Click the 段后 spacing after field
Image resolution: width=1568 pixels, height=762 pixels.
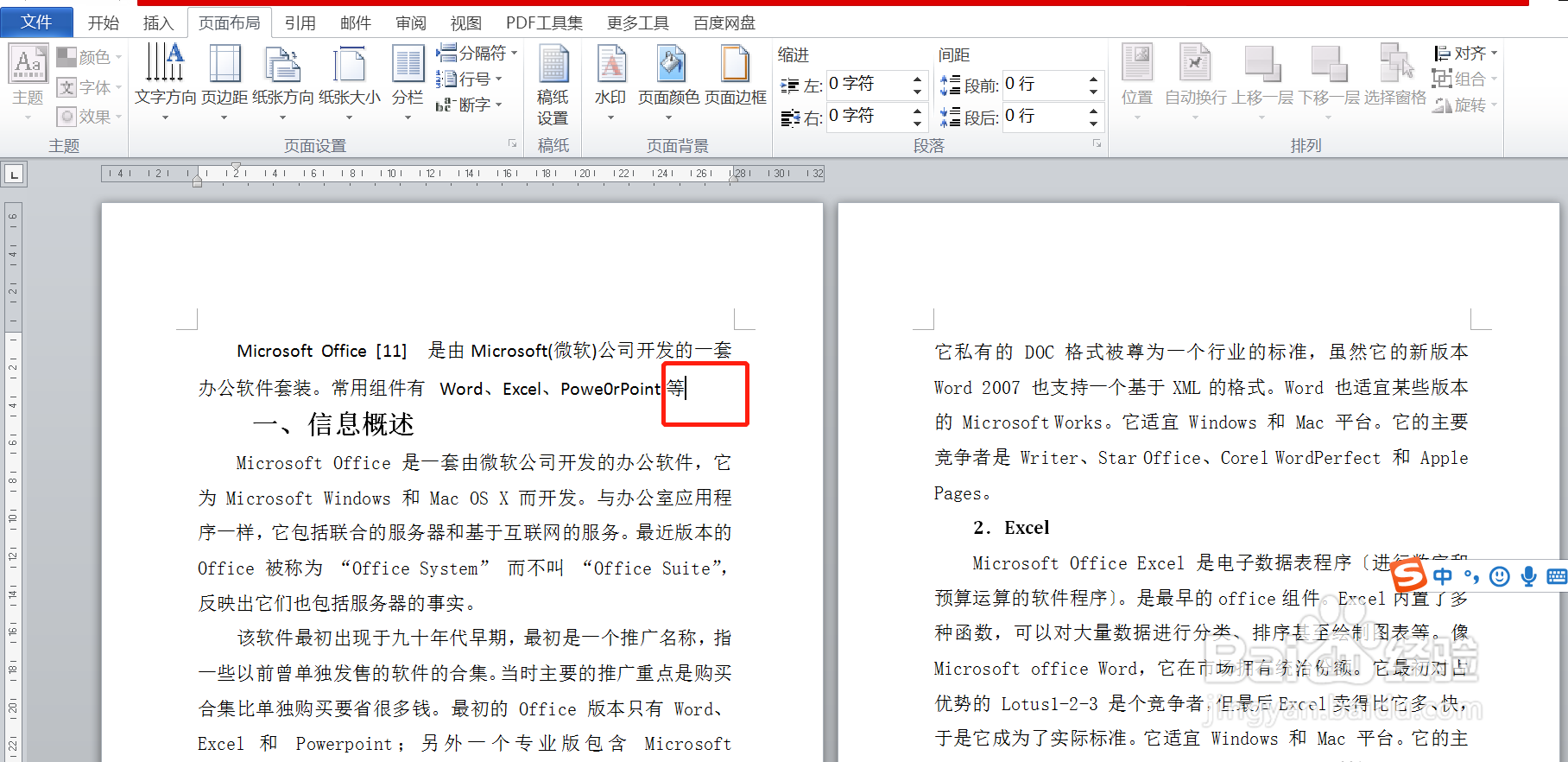tap(1044, 116)
